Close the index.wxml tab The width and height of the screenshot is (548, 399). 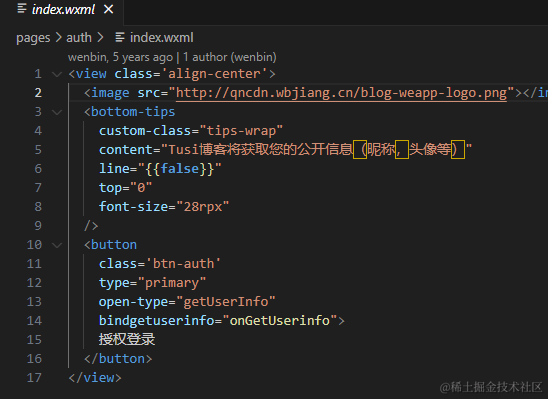(109, 9)
